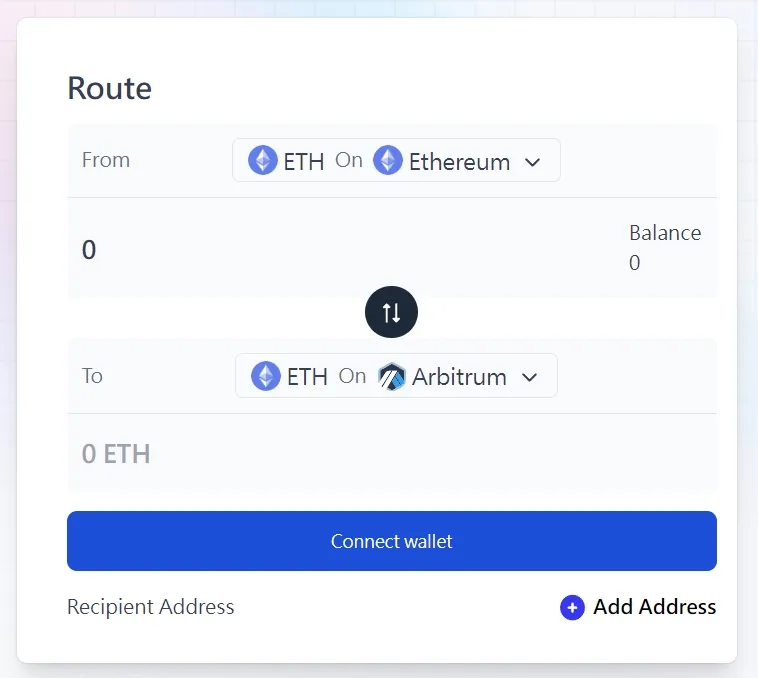This screenshot has width=758, height=678.
Task: Click the Add Address link text
Action: coord(654,607)
